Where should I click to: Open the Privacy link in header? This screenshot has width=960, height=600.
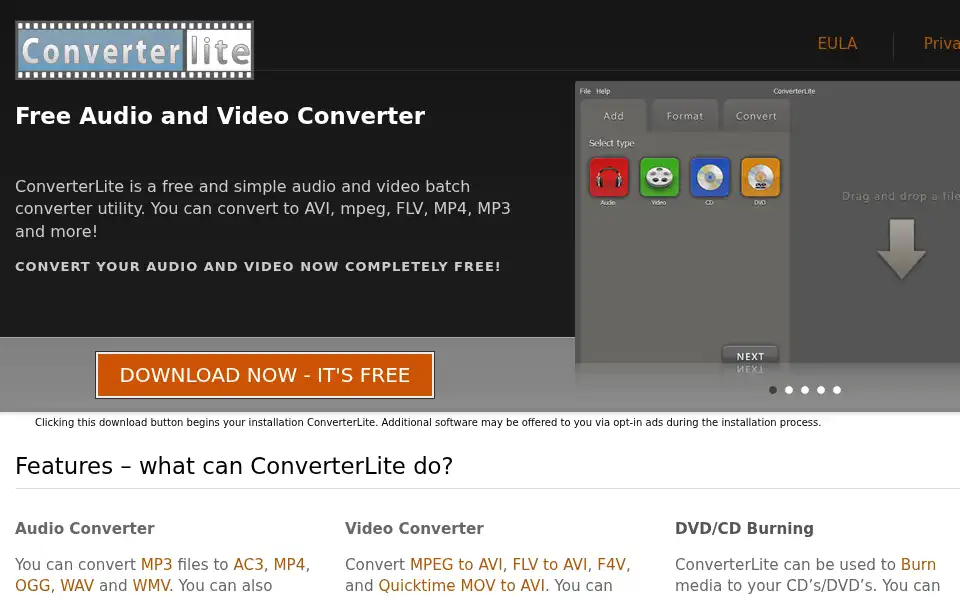tap(942, 43)
